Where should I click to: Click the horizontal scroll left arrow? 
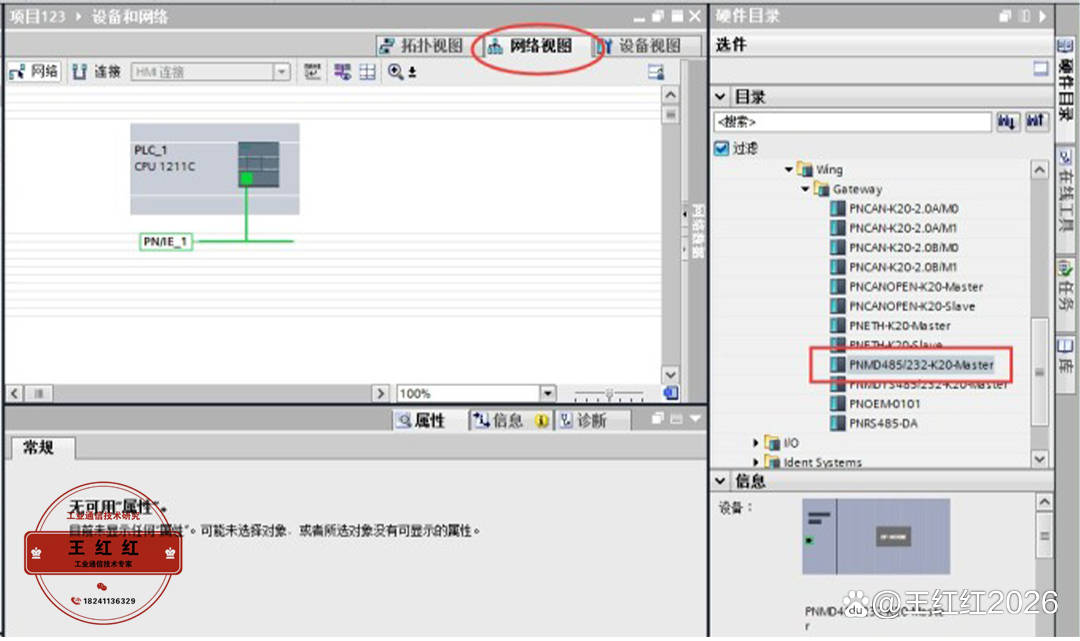(x=14, y=393)
